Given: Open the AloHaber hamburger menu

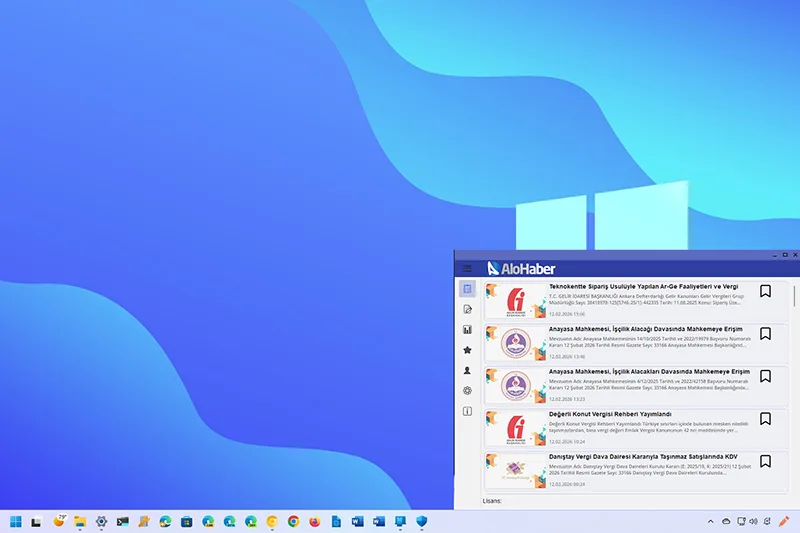Looking at the screenshot, I should coord(467,268).
